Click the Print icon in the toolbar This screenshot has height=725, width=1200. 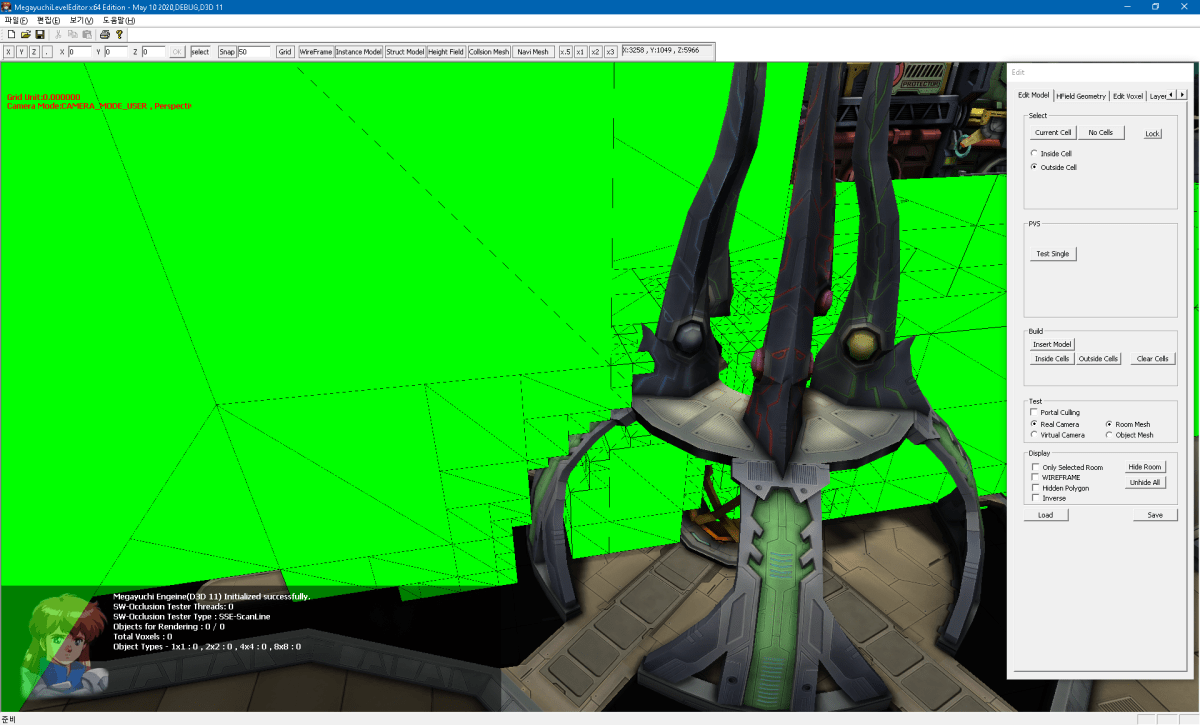click(x=104, y=34)
